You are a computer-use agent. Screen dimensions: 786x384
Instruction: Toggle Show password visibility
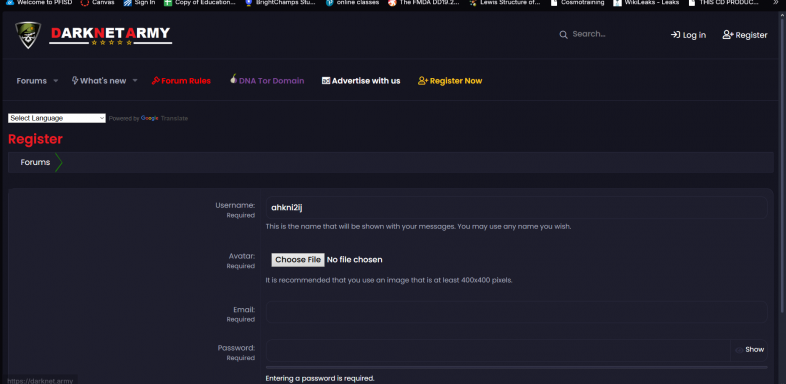(x=749, y=350)
